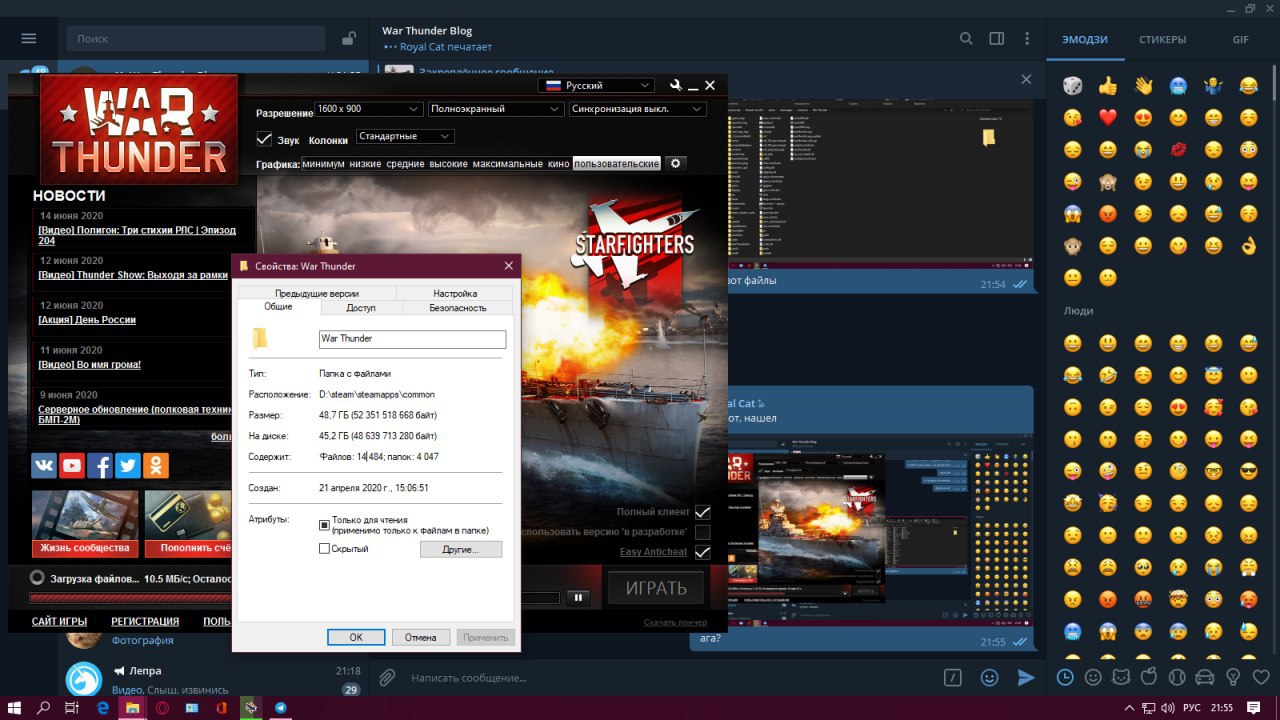Jump to food emoji category

pyautogui.click(x=1149, y=677)
